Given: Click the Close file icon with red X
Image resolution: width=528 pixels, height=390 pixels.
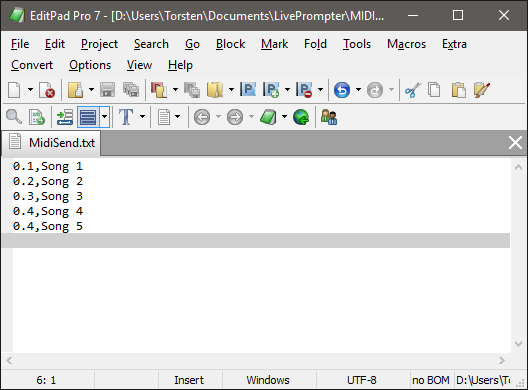Looking at the screenshot, I should tap(47, 90).
